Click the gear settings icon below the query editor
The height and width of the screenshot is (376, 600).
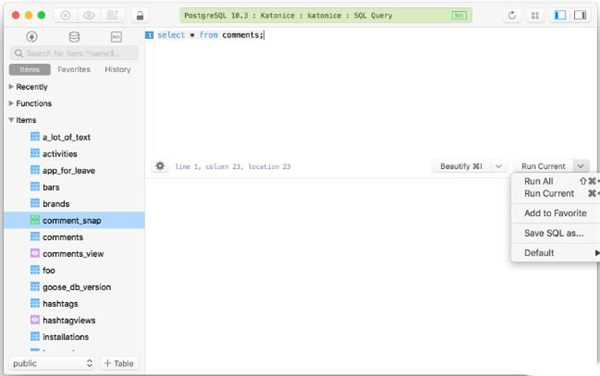pyautogui.click(x=160, y=166)
